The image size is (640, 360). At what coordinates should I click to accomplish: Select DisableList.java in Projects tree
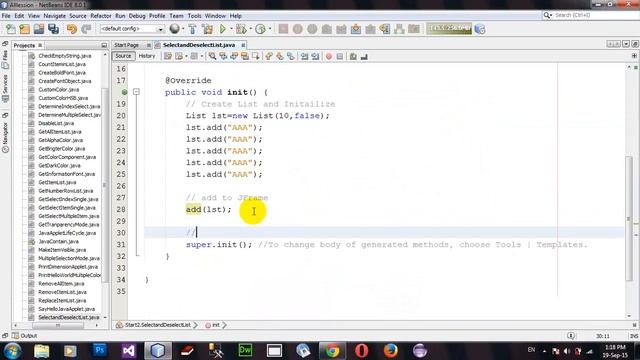(56, 123)
